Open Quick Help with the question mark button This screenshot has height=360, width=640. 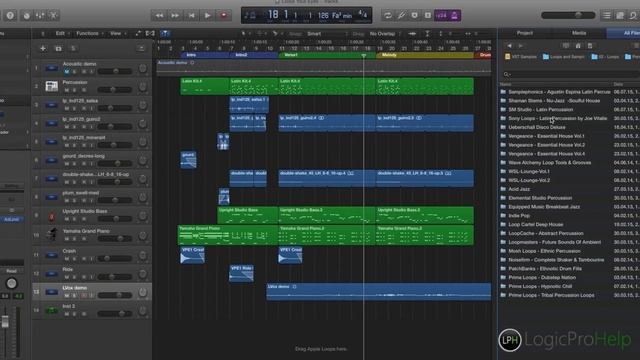pyautogui.click(x=10, y=16)
